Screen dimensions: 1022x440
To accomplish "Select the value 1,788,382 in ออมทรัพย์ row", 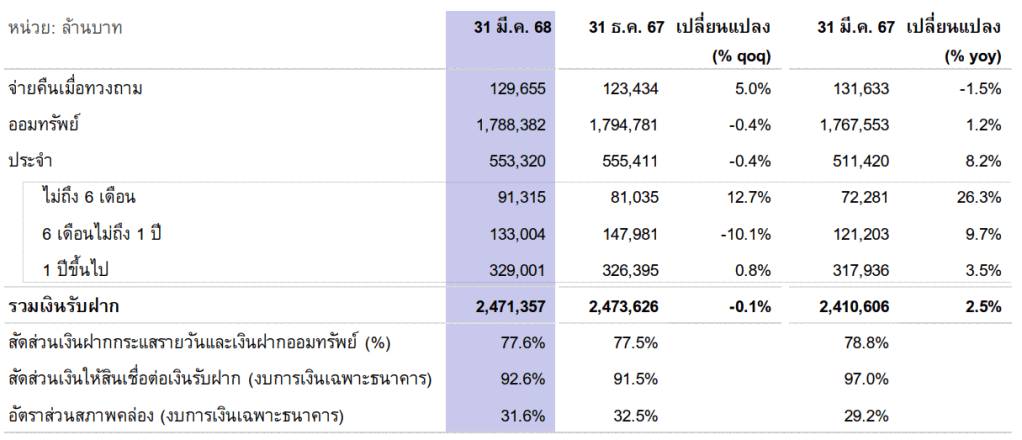I will 511,125.
